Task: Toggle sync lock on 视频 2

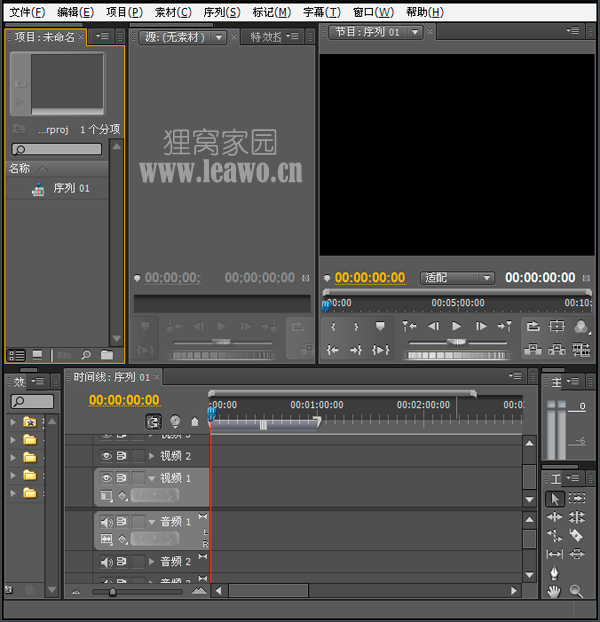Action: 121,456
